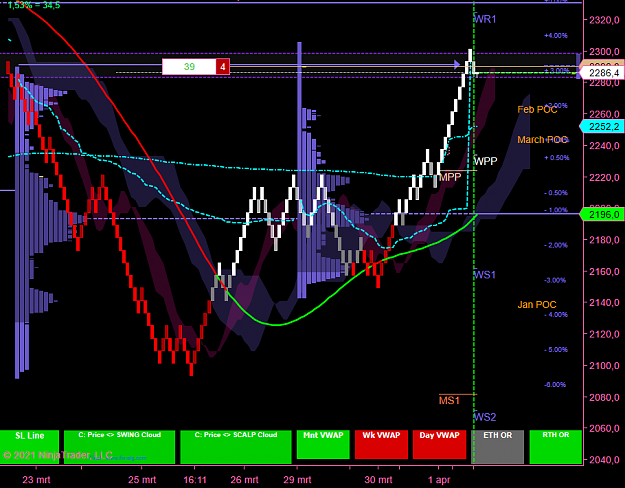
Task: Click the 2040,0 price axis label
Action: 604,460
